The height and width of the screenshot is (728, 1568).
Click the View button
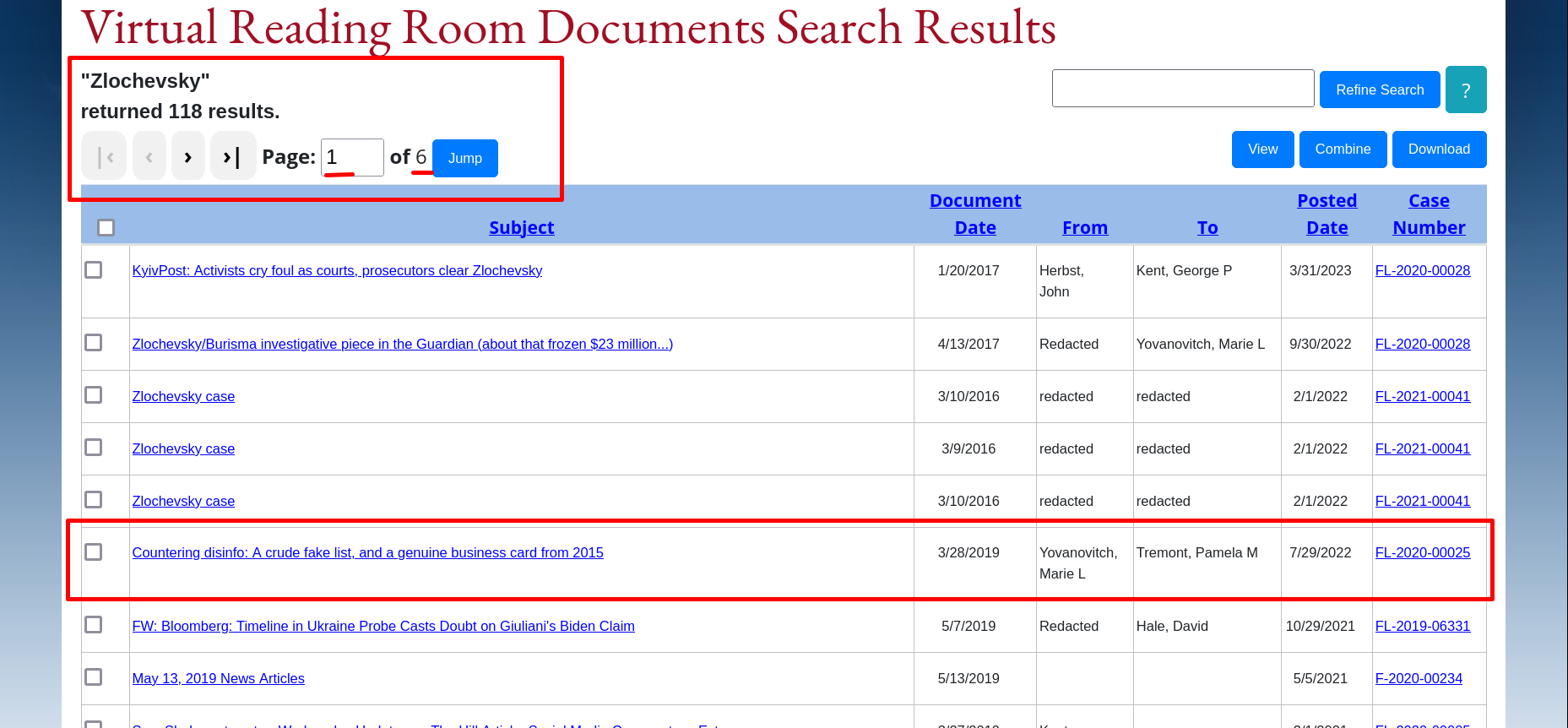(1262, 149)
